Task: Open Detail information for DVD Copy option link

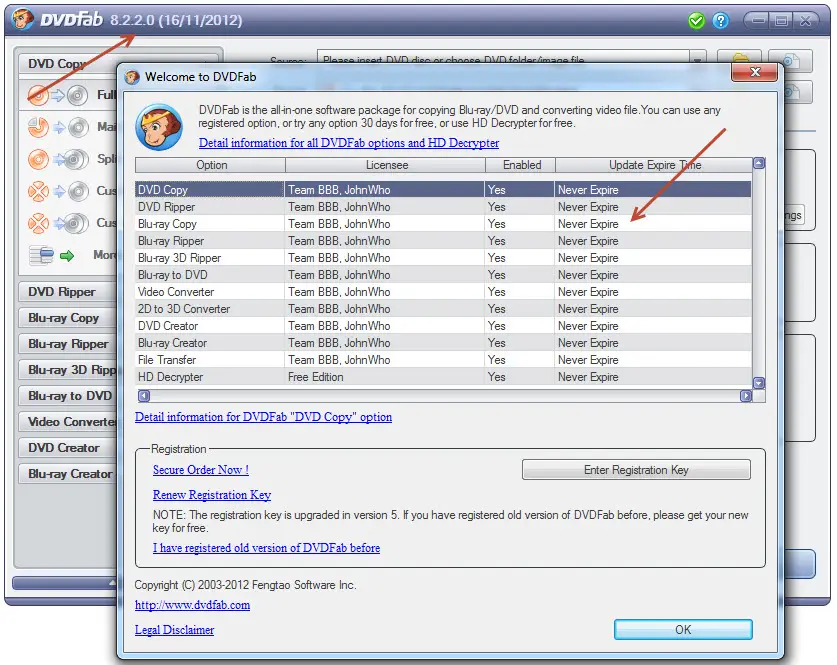Action: click(x=263, y=417)
